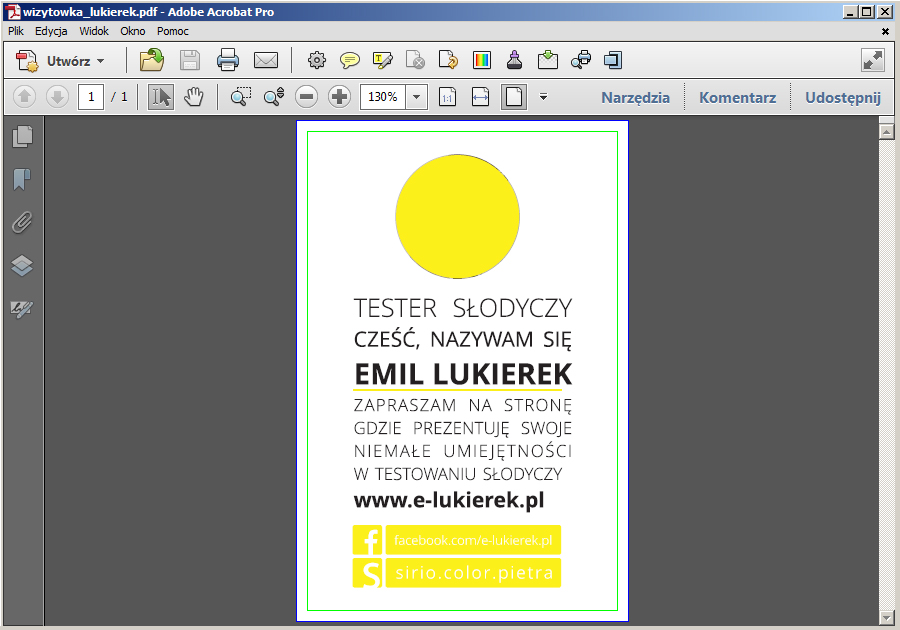Open preferences gear icon in toolbar

click(317, 60)
